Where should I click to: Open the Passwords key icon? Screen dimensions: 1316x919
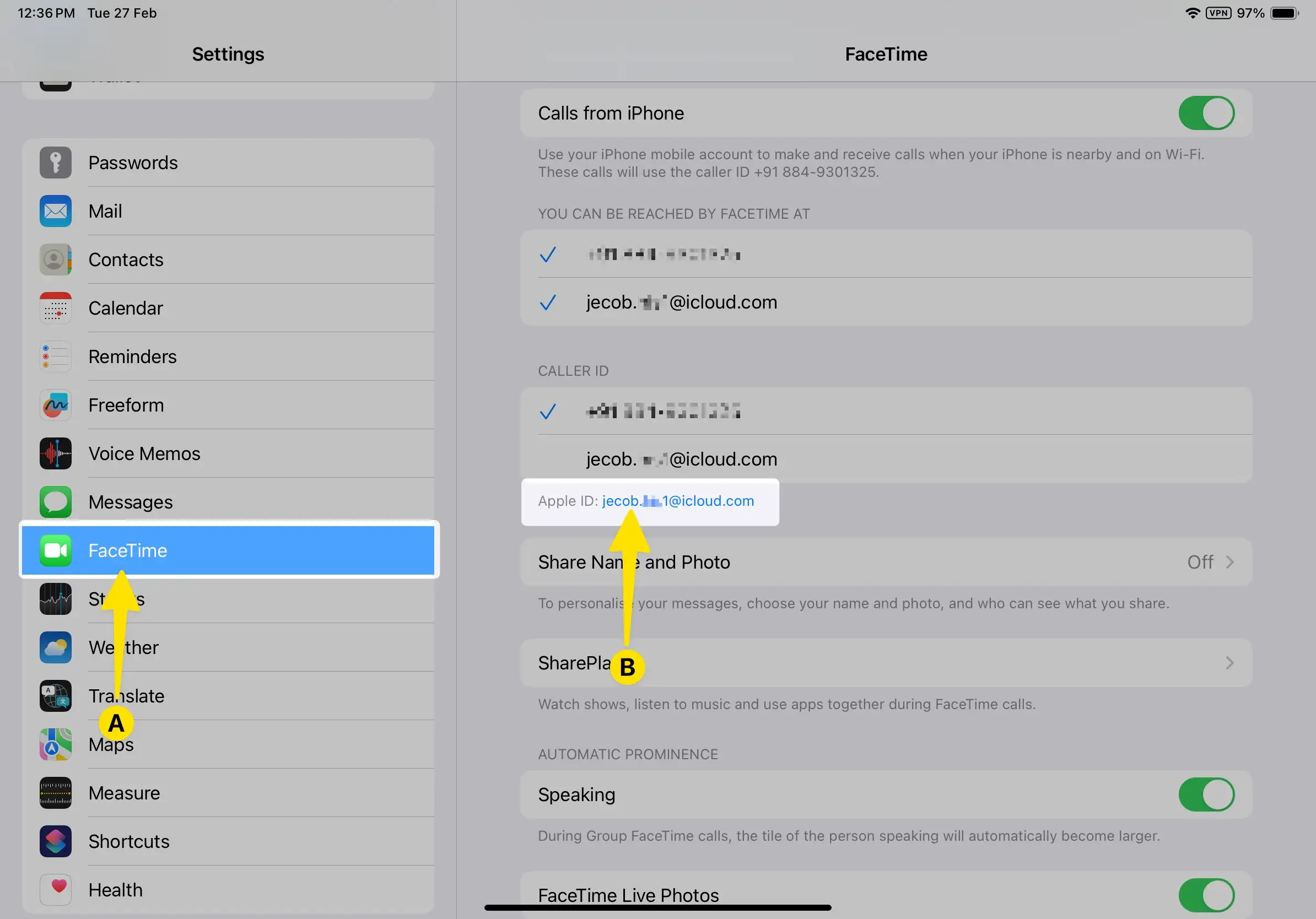click(56, 163)
